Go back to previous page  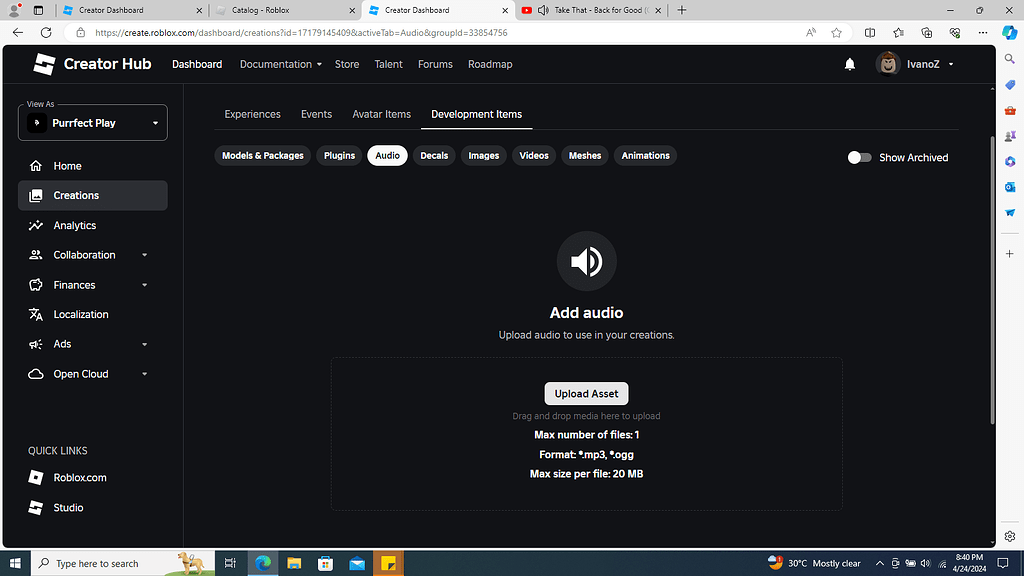(18, 33)
